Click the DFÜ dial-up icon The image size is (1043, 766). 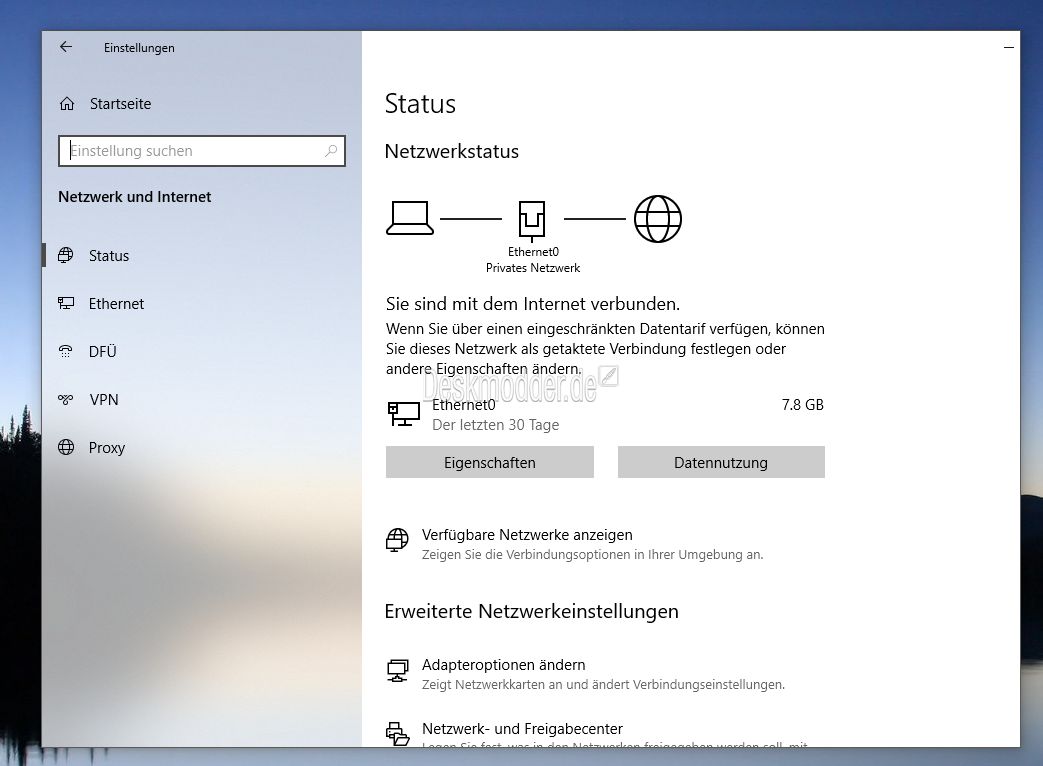point(66,351)
